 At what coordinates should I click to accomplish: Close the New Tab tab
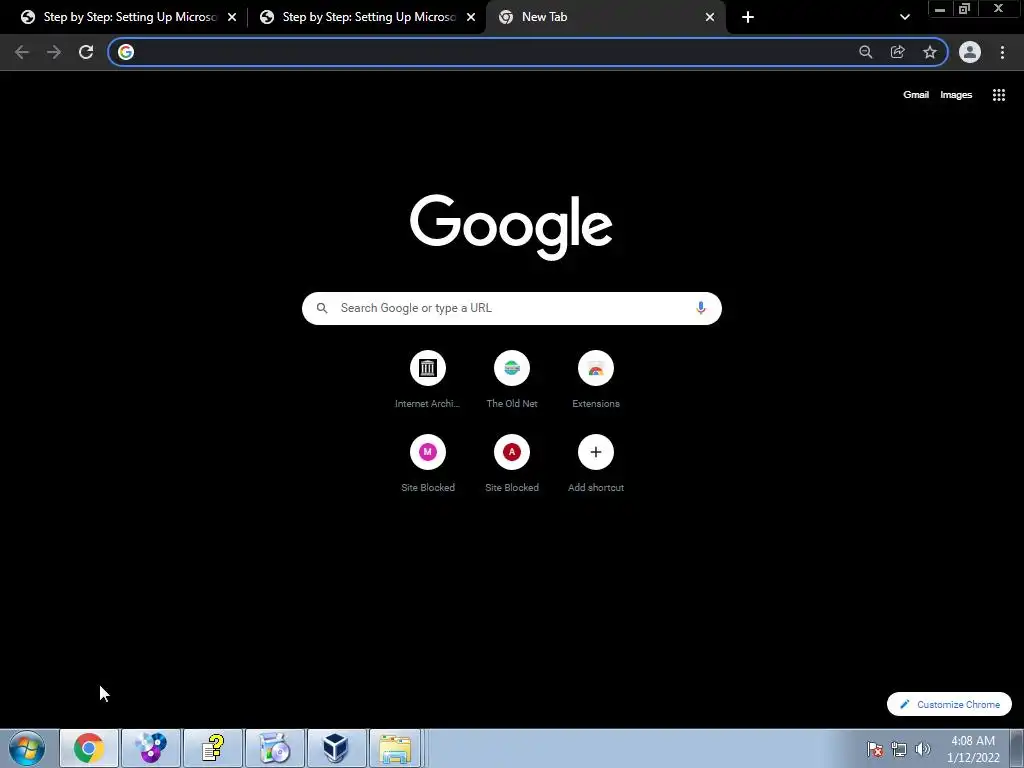point(710,17)
